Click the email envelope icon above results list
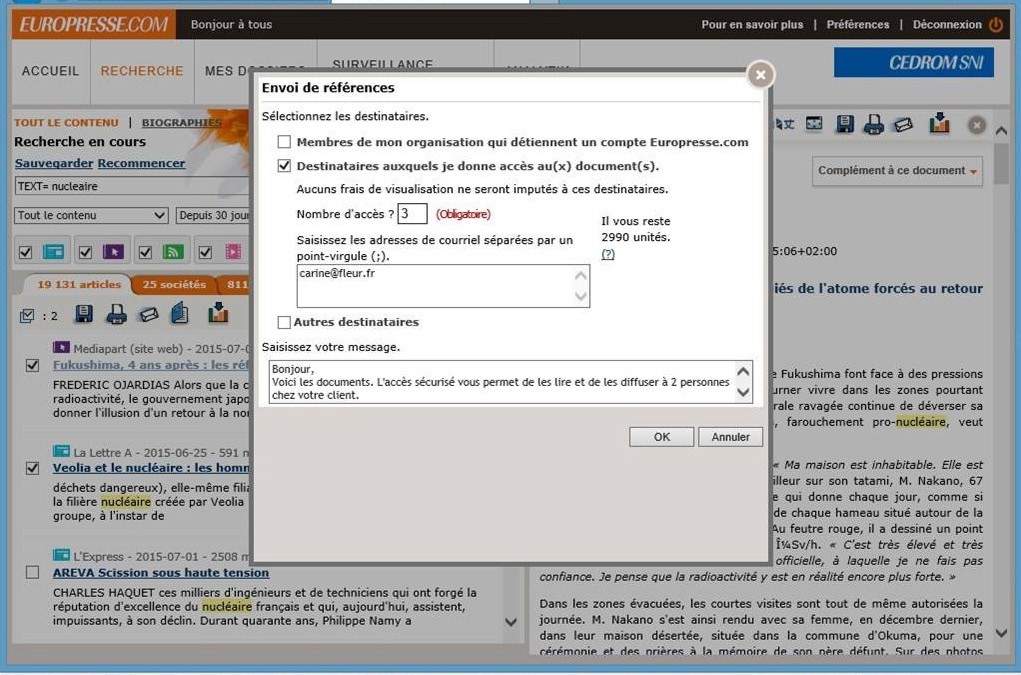 [148, 315]
